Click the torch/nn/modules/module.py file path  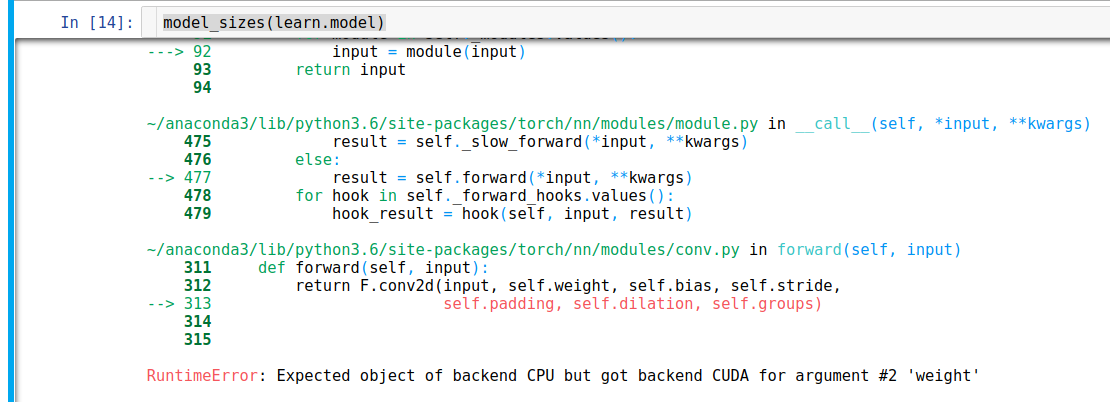453,125
